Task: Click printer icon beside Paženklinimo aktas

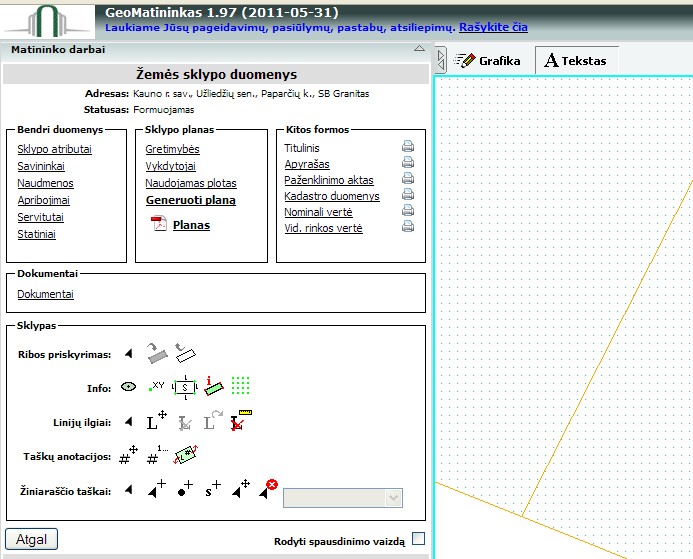Action: tap(408, 178)
